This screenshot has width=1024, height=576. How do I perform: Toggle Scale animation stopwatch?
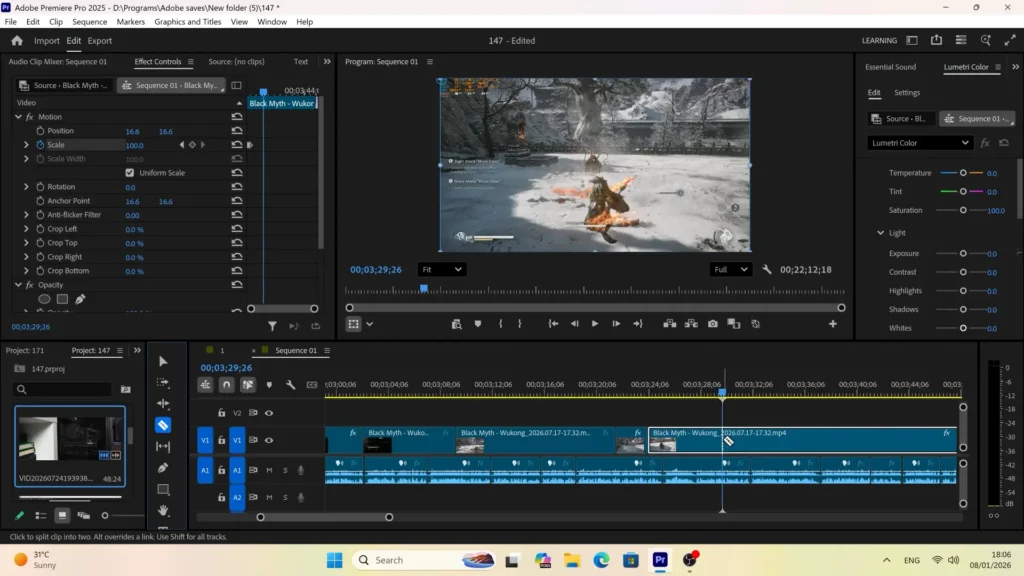40,145
